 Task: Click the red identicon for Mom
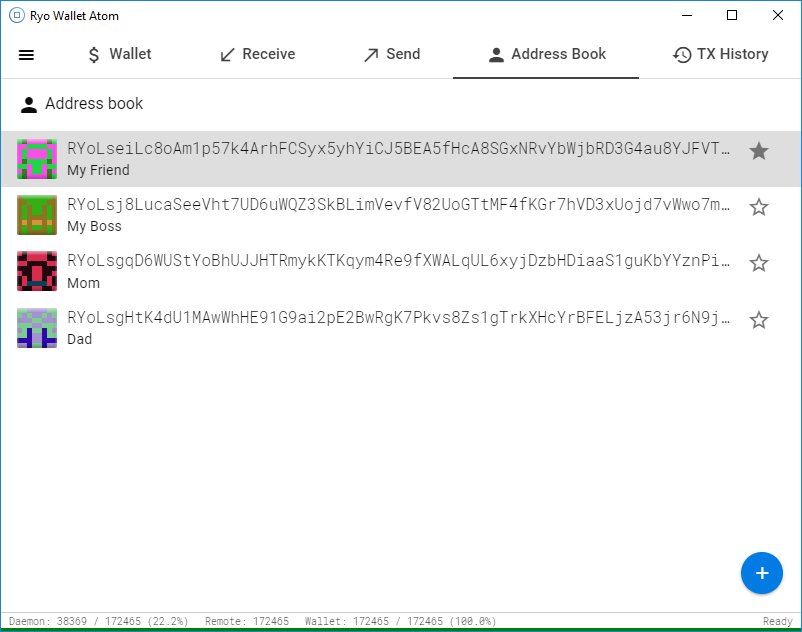[x=37, y=271]
